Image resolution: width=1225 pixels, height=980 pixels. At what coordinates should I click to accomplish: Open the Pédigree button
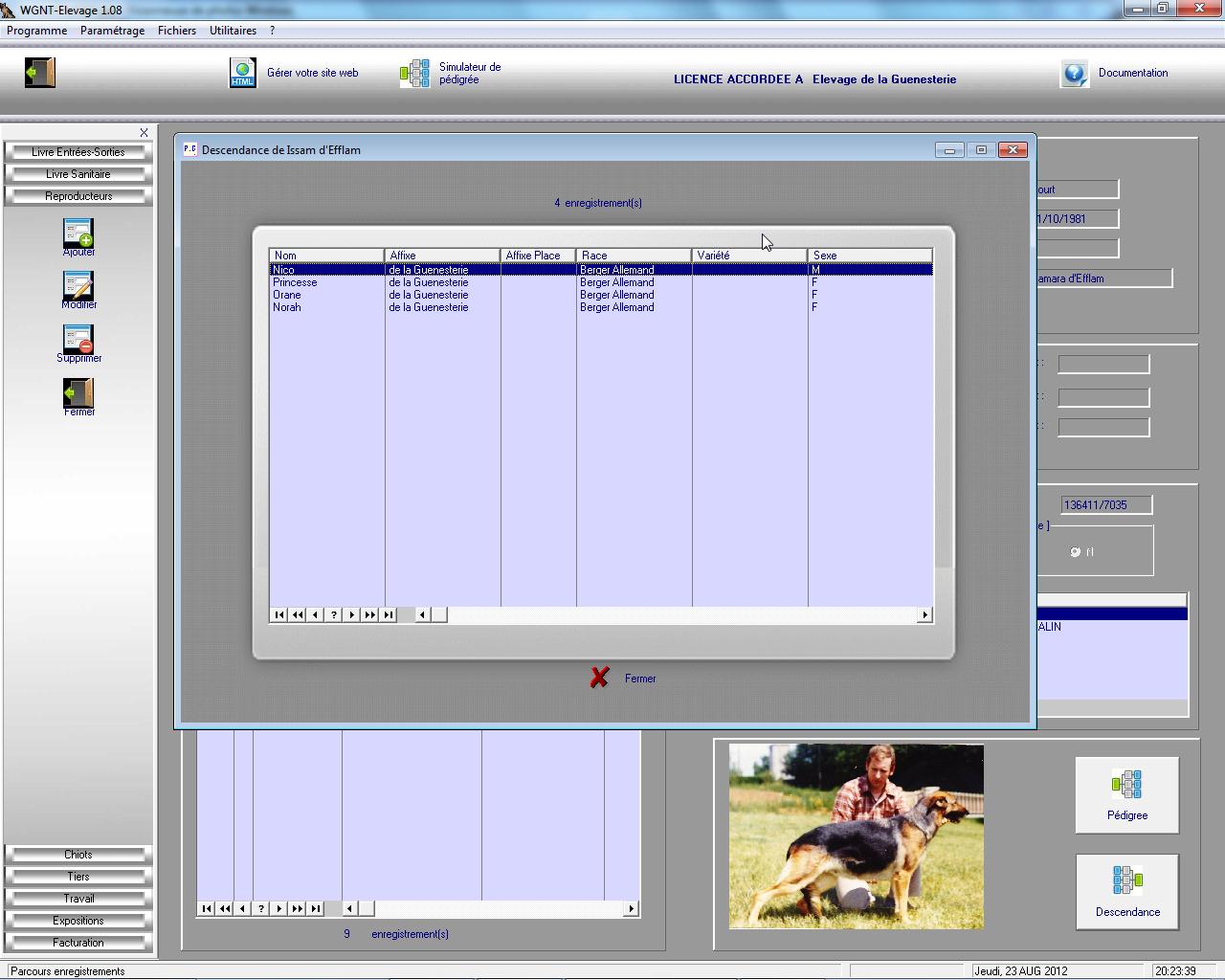pyautogui.click(x=1126, y=794)
